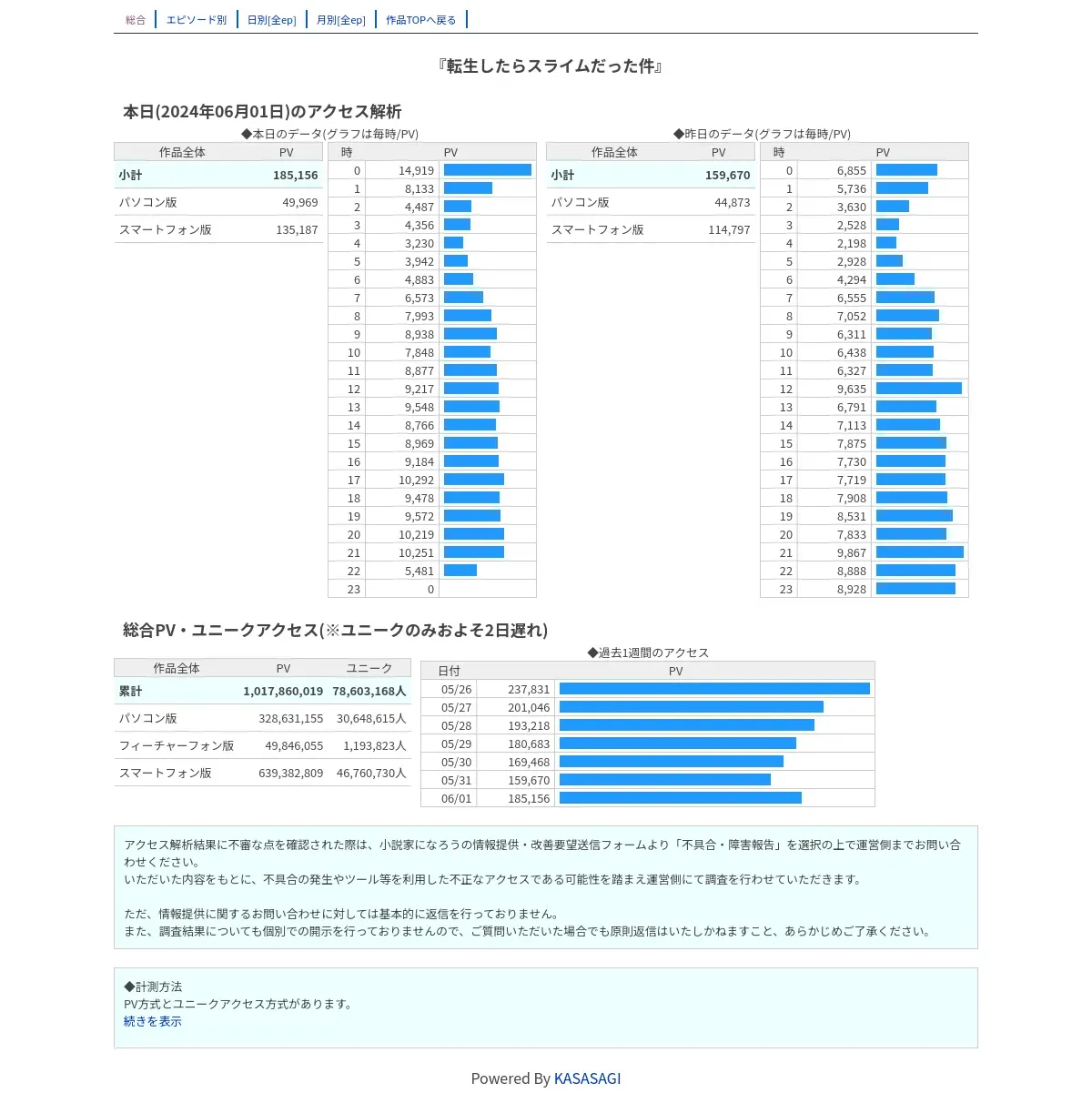The width and height of the screenshot is (1092, 1093).
Task: Click today's hour 22 value 5,481
Action: pos(420,571)
